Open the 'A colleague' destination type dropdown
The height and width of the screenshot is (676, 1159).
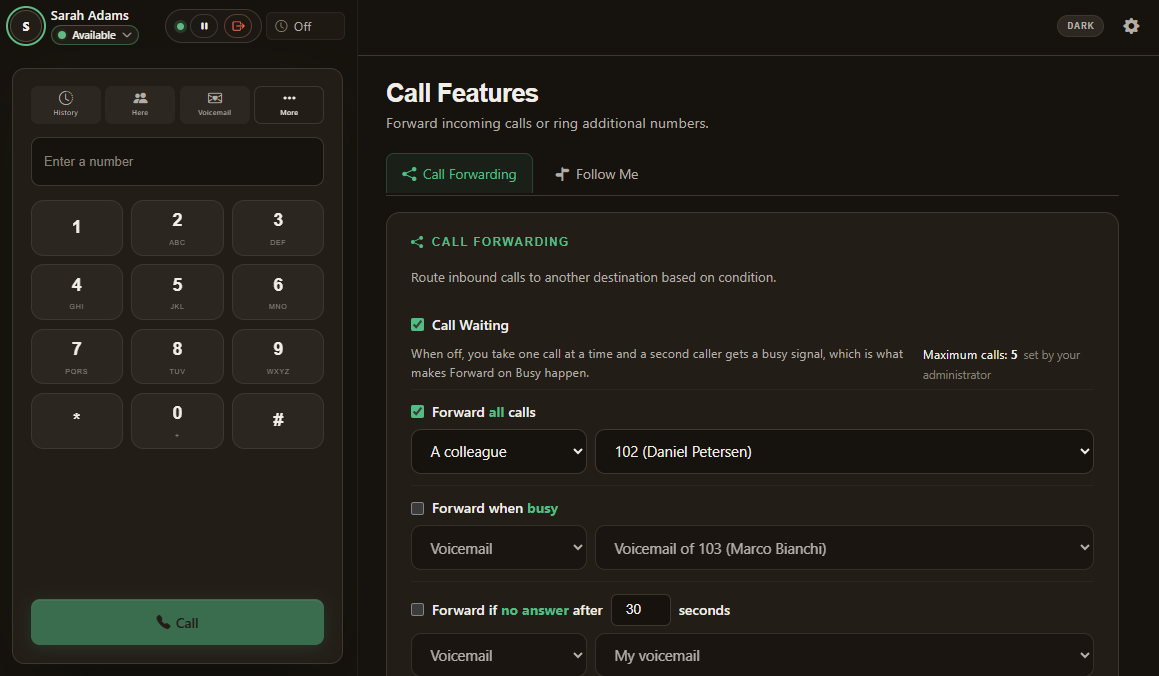(499, 451)
